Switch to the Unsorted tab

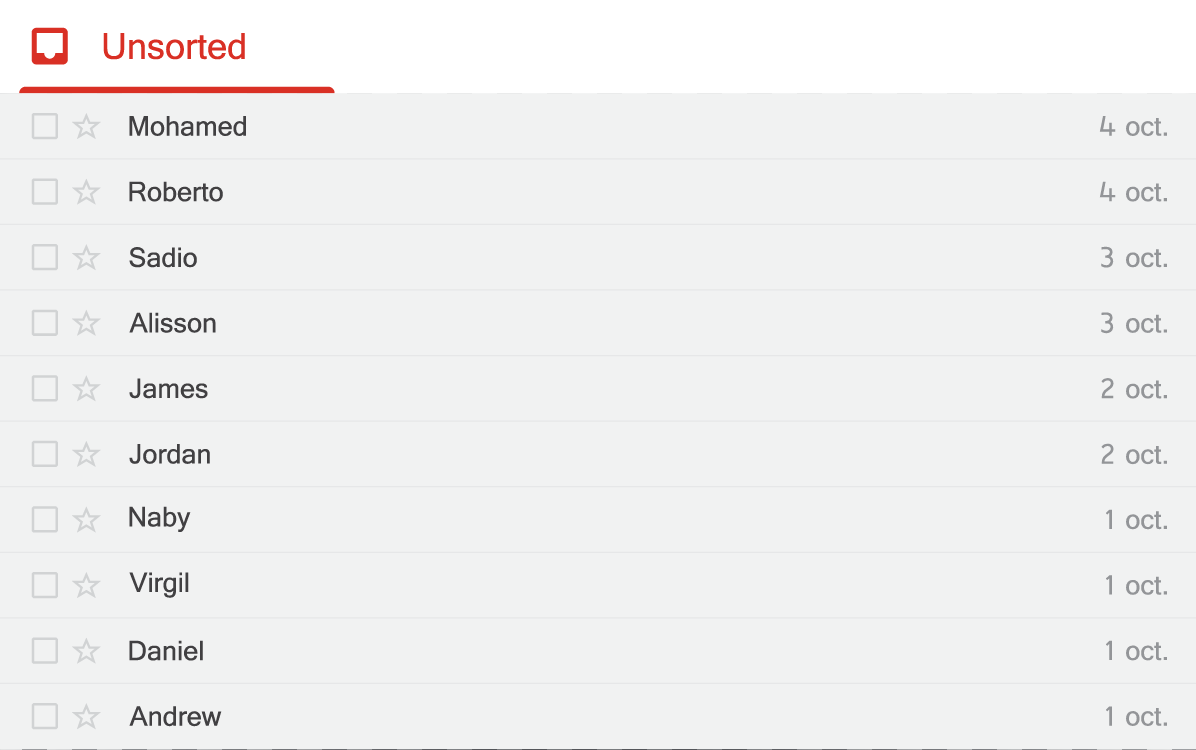click(x=177, y=47)
